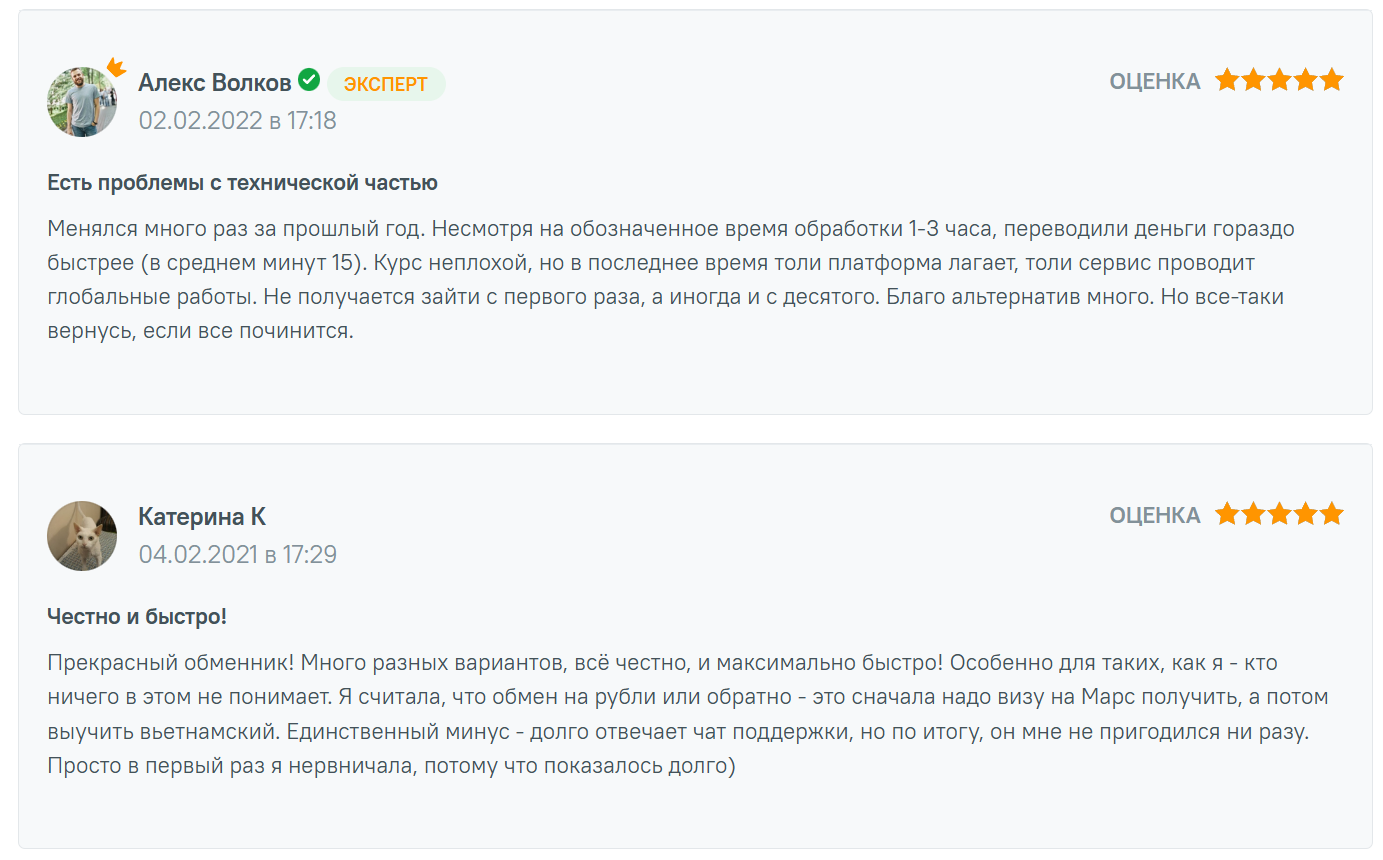The image size is (1383, 860).
Task: Click Алекс Волков's avatar photo
Action: point(82,102)
